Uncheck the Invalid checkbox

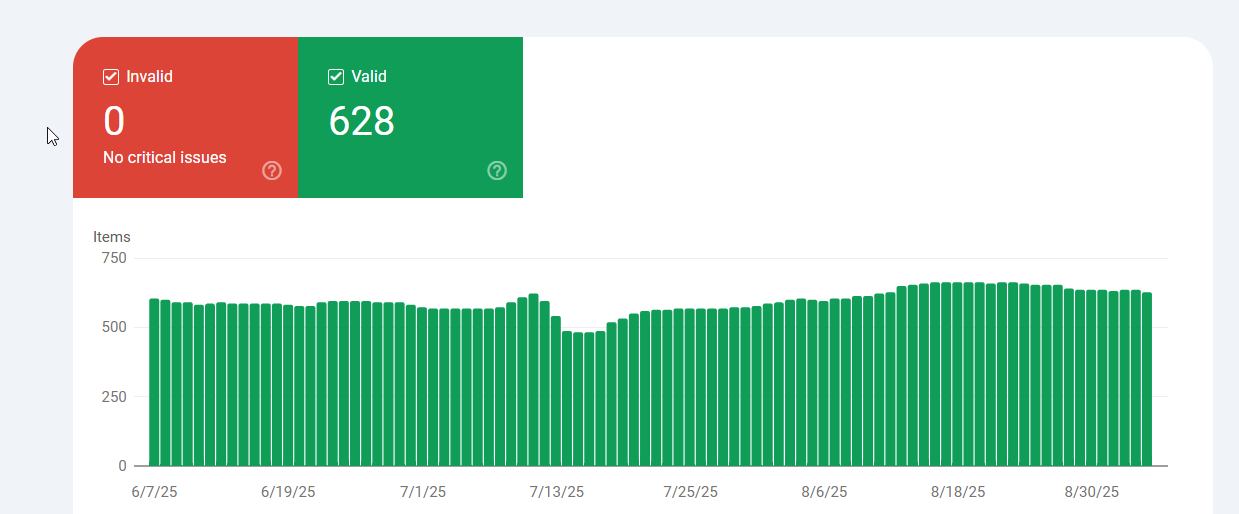(111, 77)
